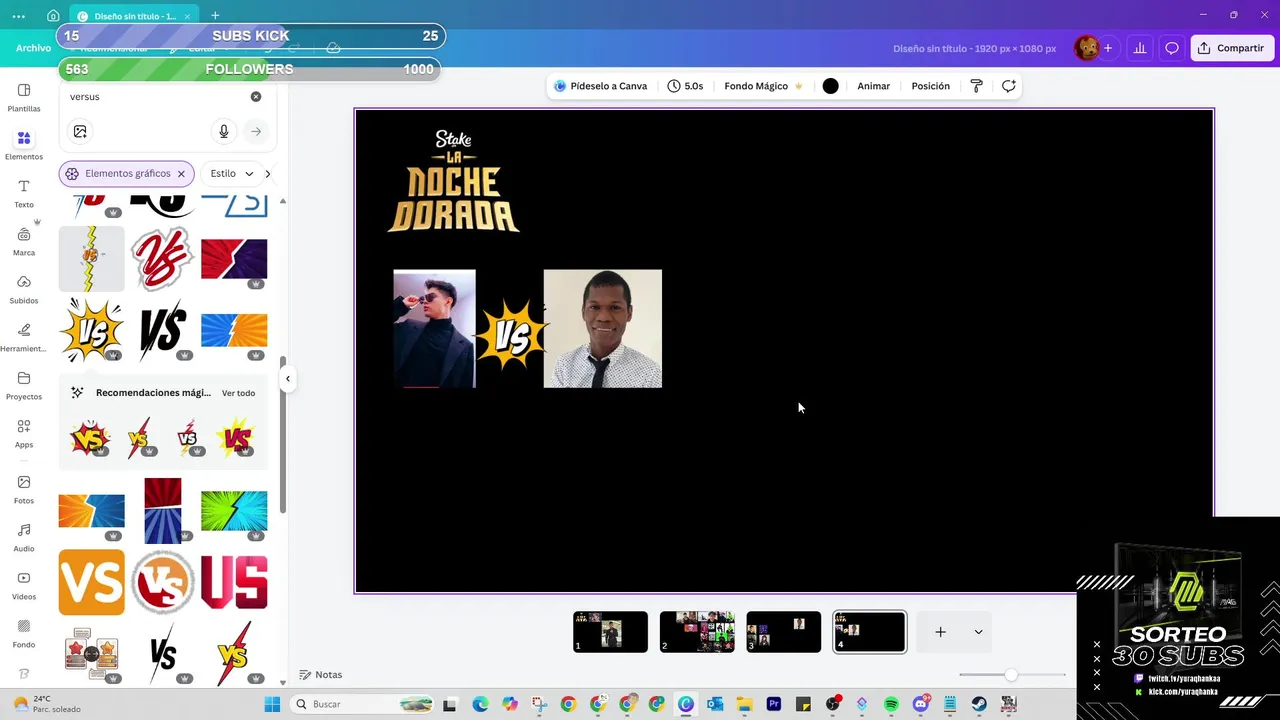Open Spotify from the taskbar

pos(891,704)
